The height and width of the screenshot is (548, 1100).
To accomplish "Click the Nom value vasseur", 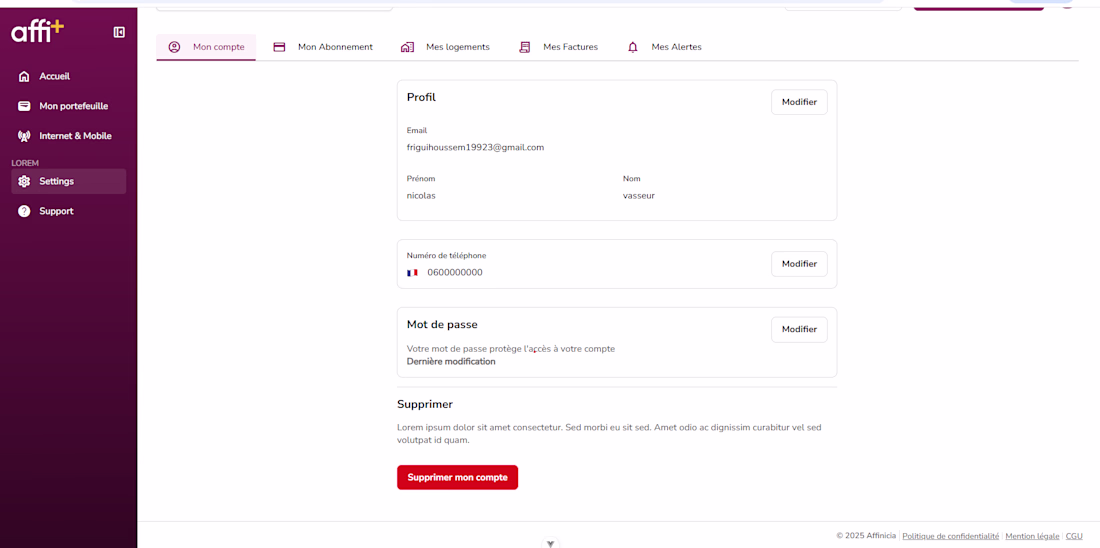I will 638,196.
